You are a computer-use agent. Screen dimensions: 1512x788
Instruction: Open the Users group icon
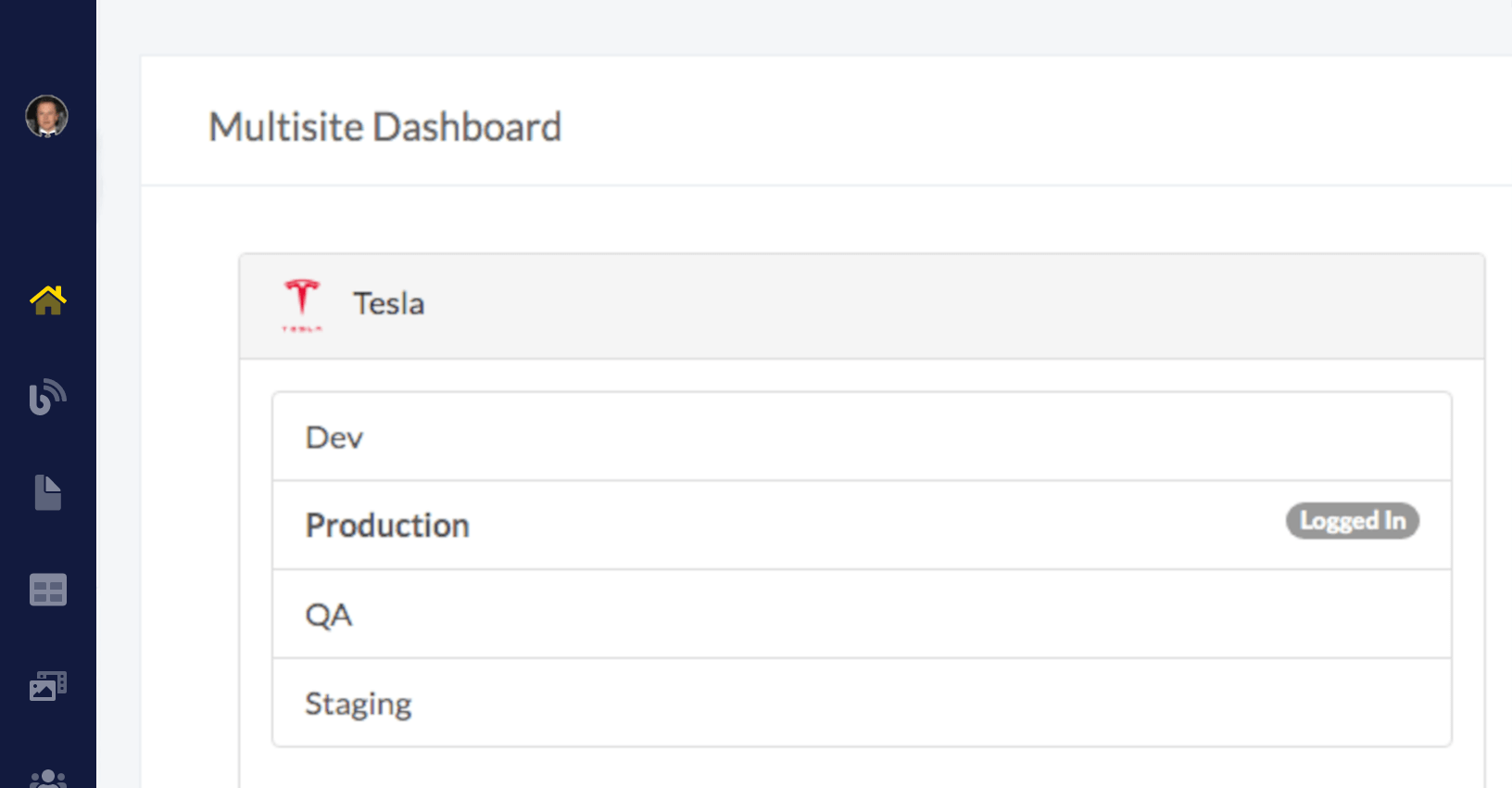48,779
